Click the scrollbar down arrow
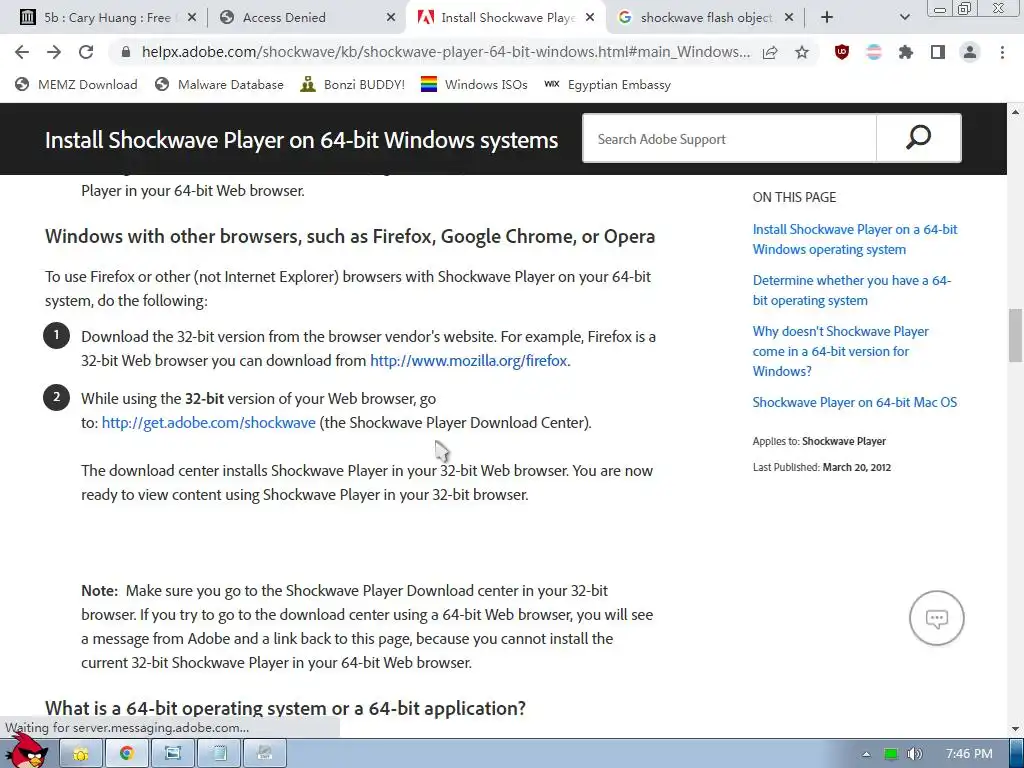 coord(1015,729)
